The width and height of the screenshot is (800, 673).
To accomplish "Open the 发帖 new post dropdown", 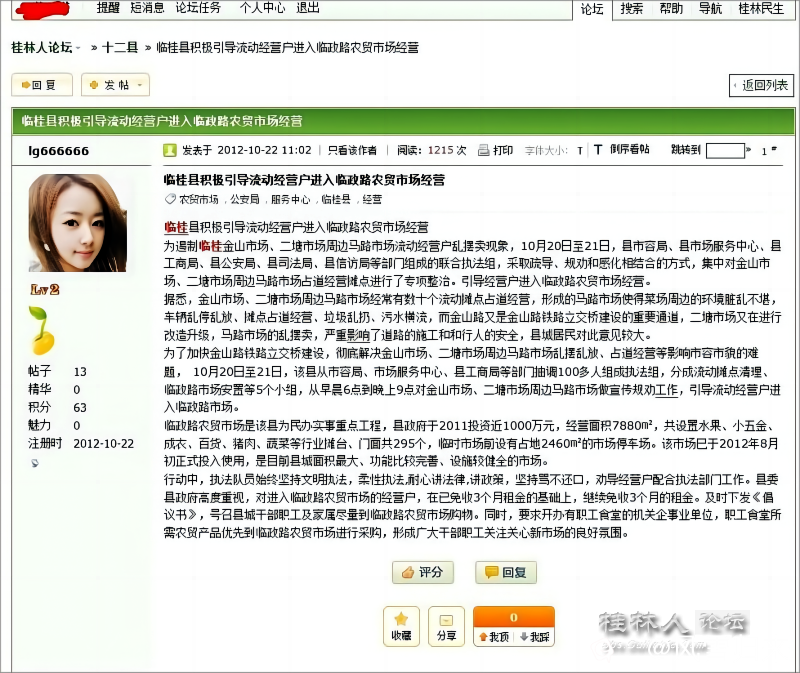I will 108,85.
